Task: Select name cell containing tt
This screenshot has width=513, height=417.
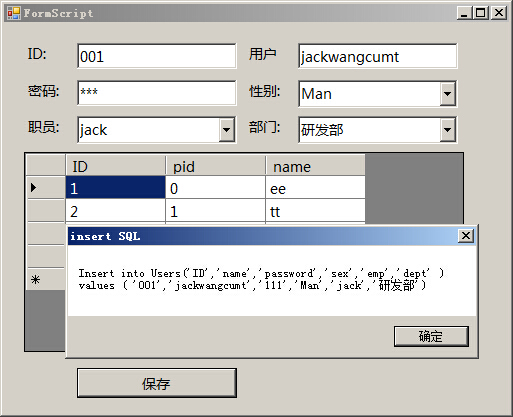Action: pyautogui.click(x=316, y=211)
